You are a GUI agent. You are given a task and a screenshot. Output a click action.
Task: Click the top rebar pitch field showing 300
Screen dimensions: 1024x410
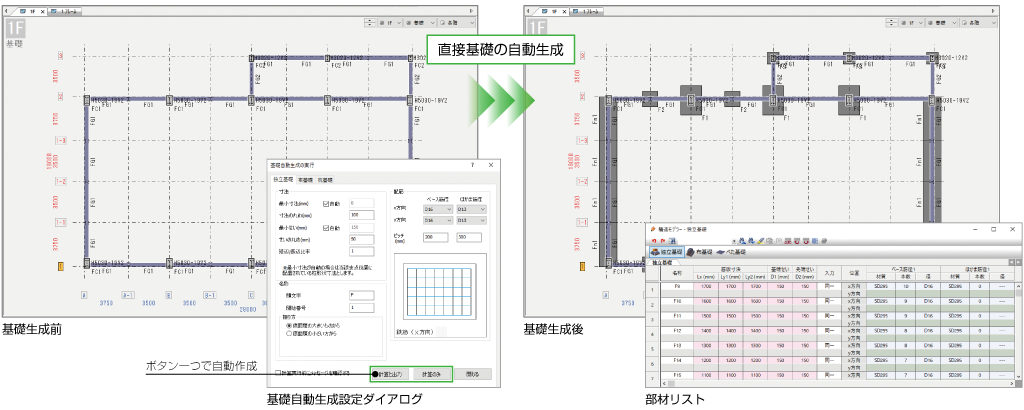[468, 237]
